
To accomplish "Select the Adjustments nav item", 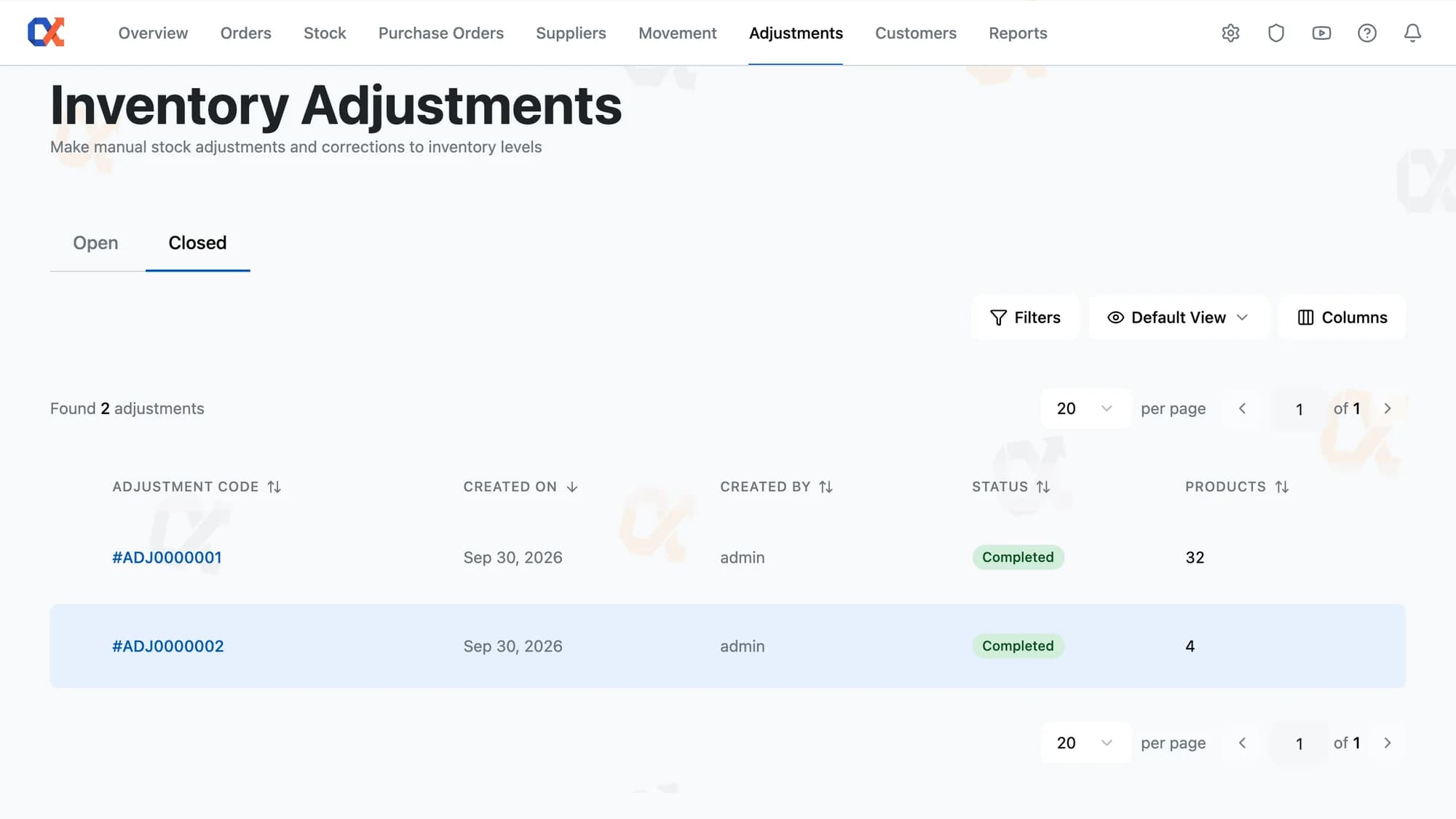I will click(796, 33).
